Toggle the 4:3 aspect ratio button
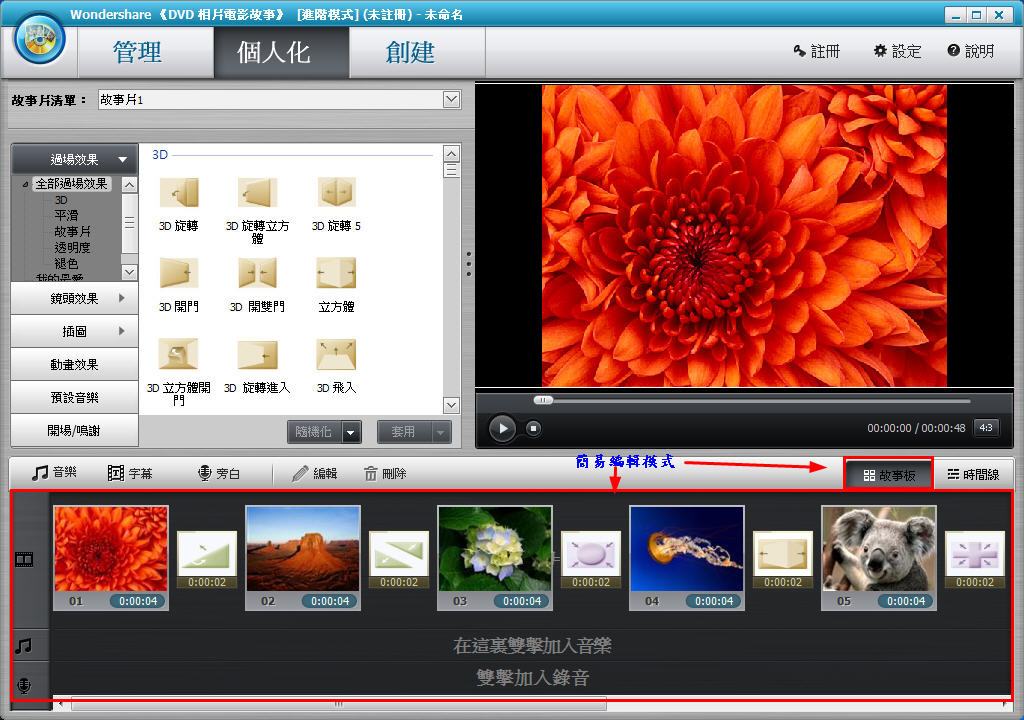1024x720 pixels. pos(985,428)
